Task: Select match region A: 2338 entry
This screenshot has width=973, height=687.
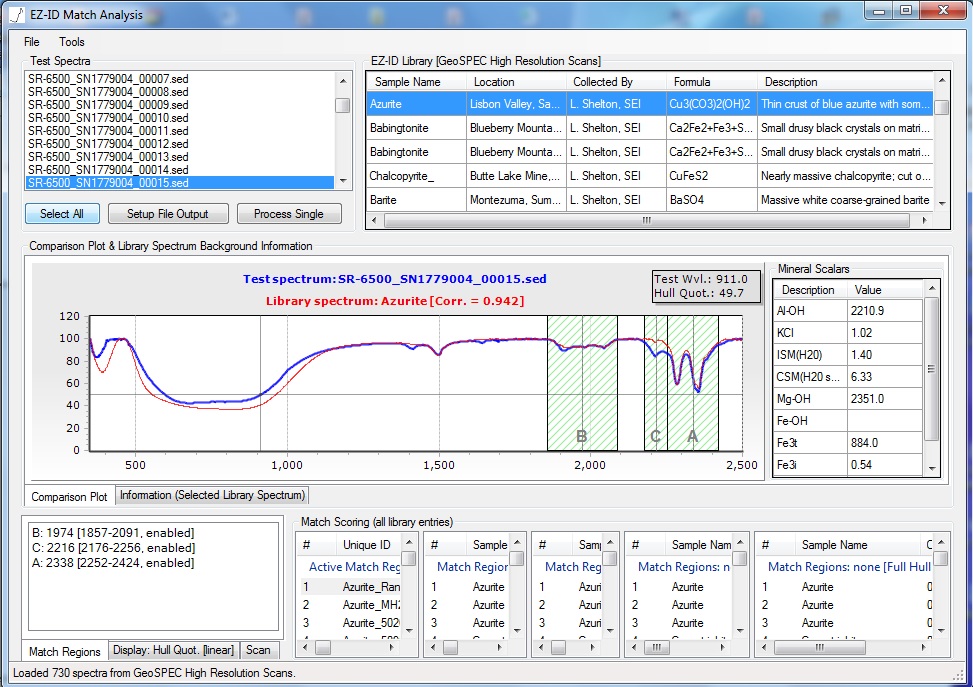Action: point(113,563)
